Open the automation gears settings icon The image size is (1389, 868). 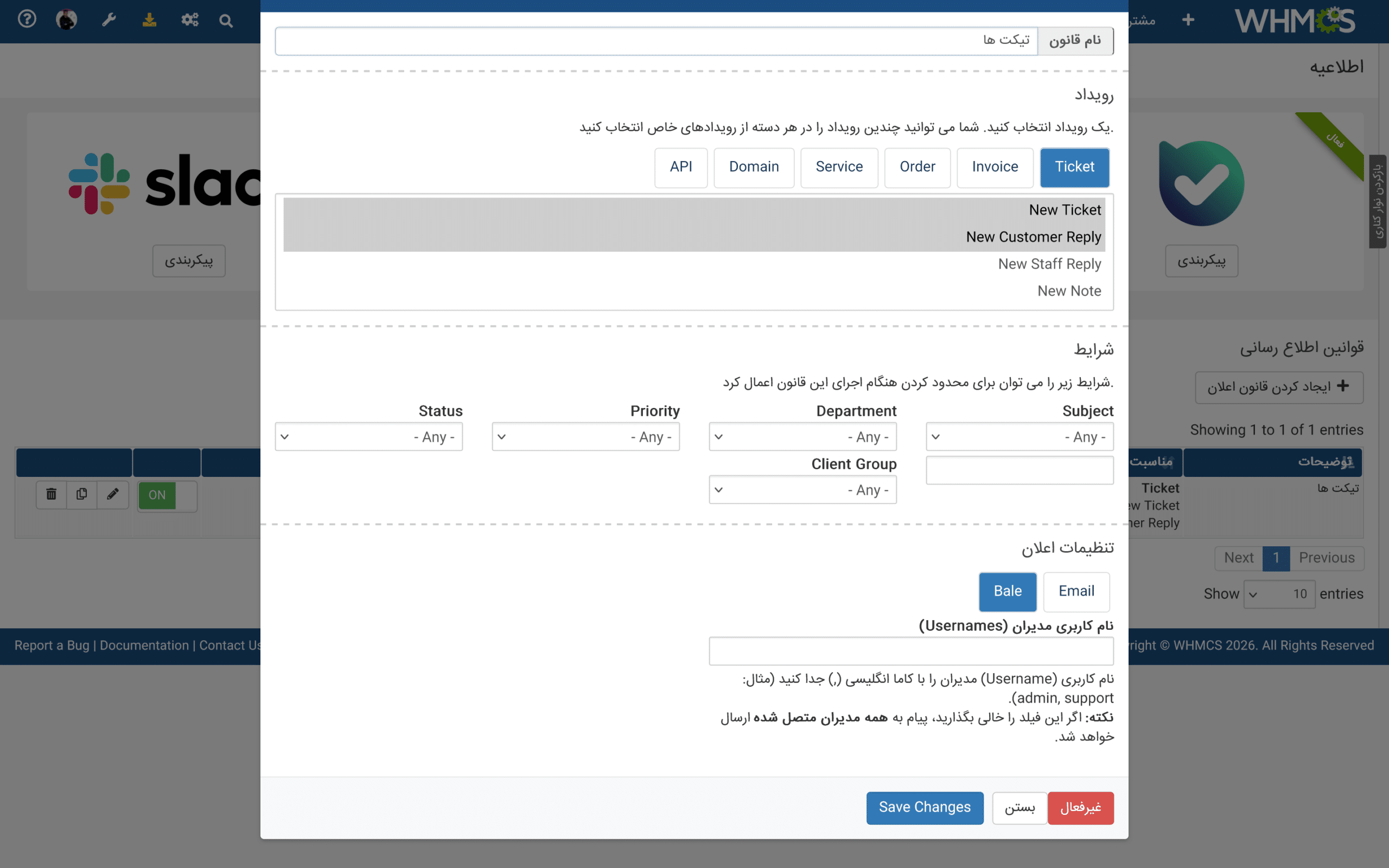[x=190, y=20]
